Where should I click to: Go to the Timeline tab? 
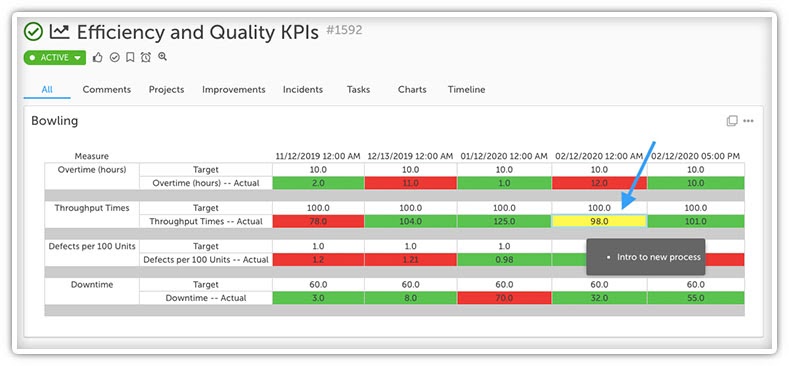[x=466, y=90]
